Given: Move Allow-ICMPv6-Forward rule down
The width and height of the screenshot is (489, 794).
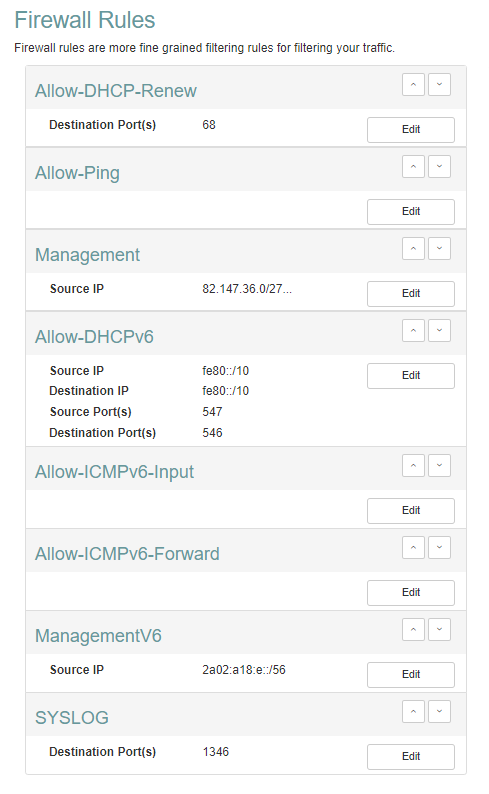Looking at the screenshot, I should click(439, 548).
